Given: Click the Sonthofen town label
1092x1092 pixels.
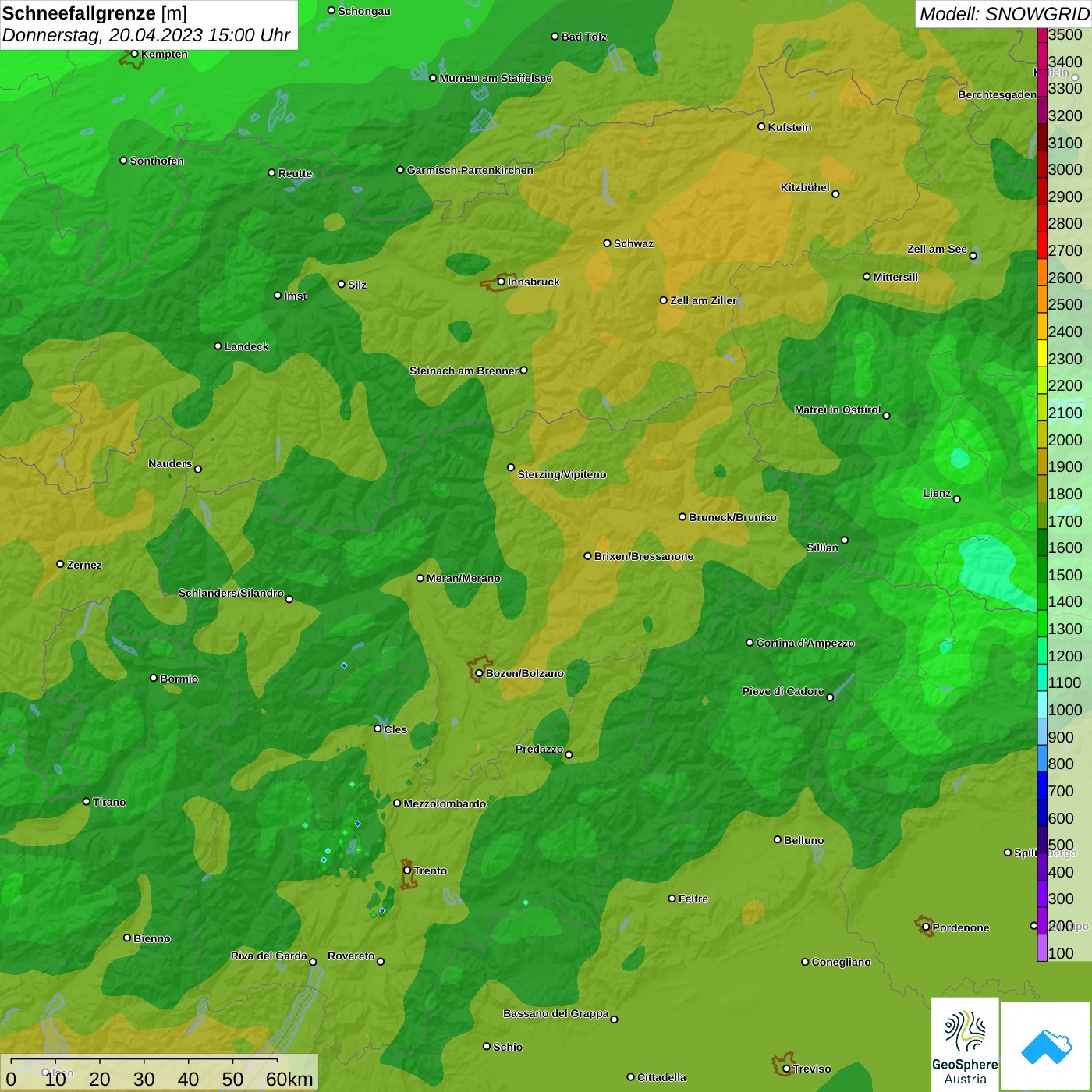Looking at the screenshot, I should click(x=157, y=161).
